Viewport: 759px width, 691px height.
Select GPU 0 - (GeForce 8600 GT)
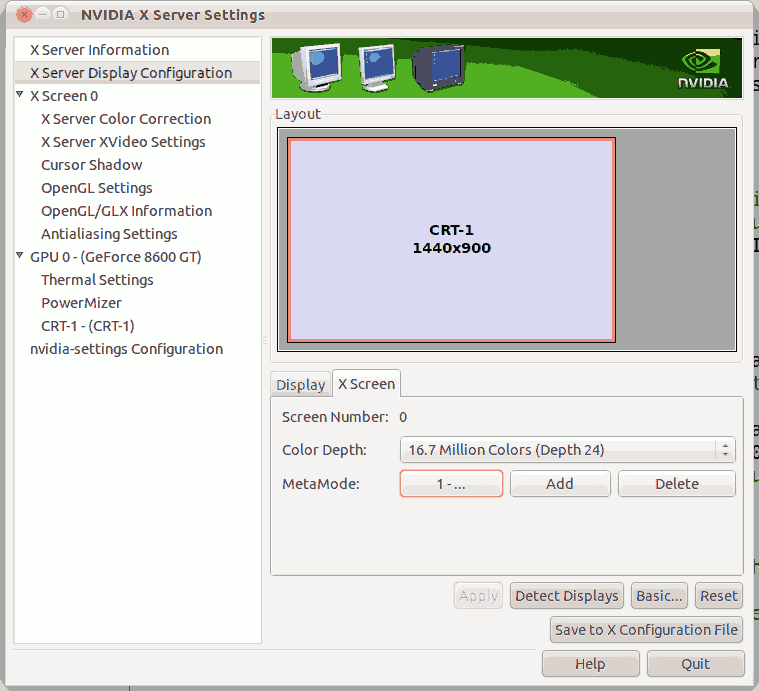pyautogui.click(x=116, y=257)
